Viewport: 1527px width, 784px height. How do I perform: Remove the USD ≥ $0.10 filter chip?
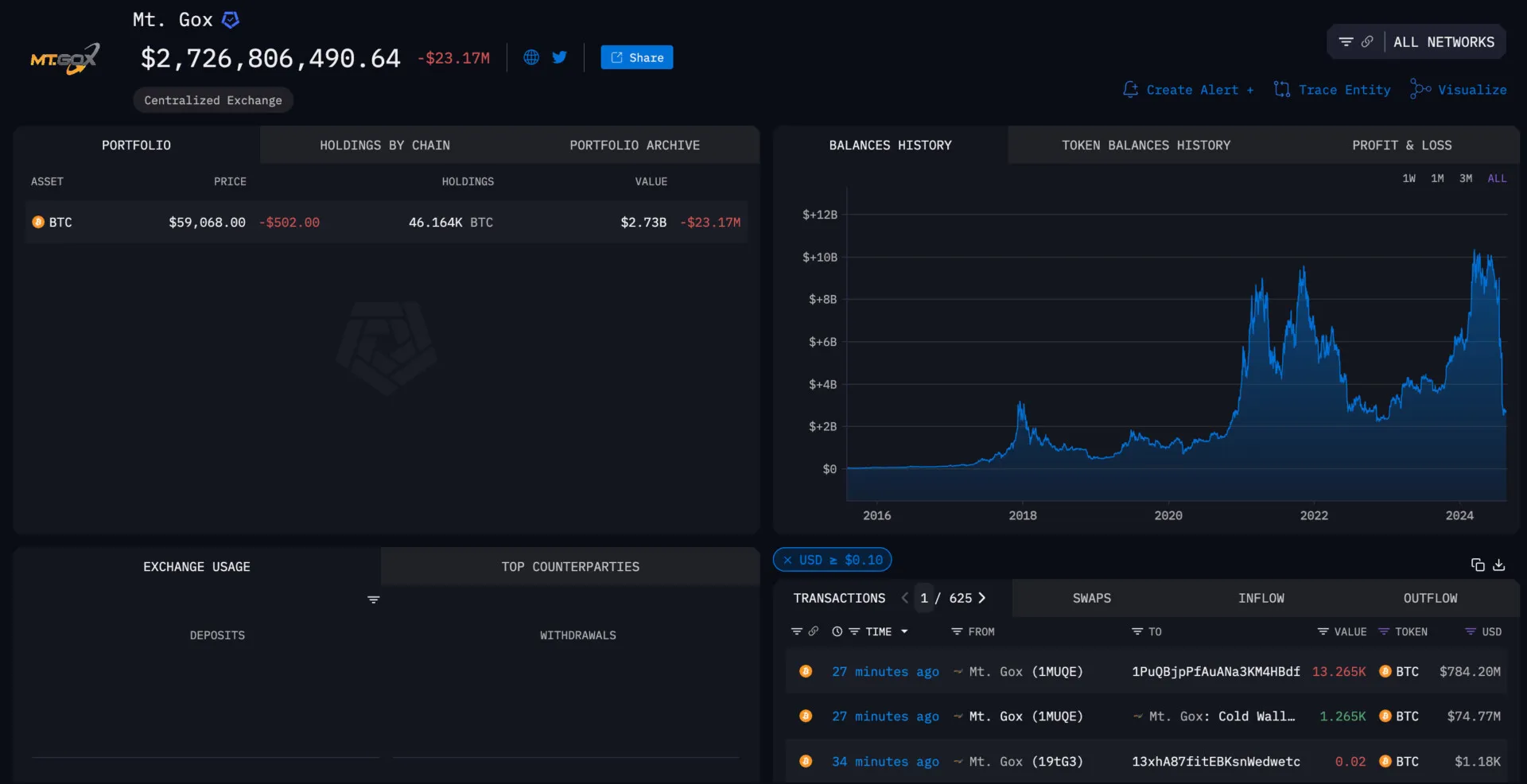pyautogui.click(x=787, y=560)
